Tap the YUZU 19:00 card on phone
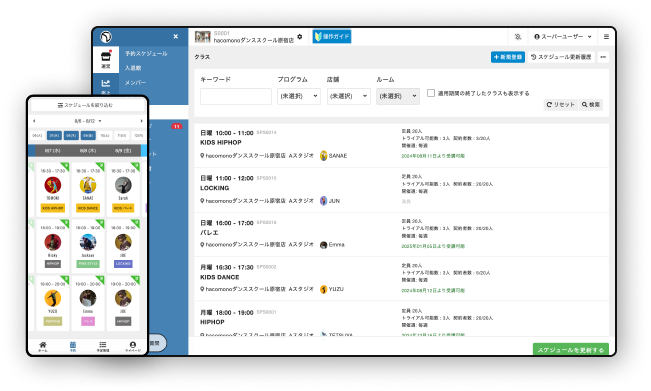The image size is (651, 391). [53, 303]
